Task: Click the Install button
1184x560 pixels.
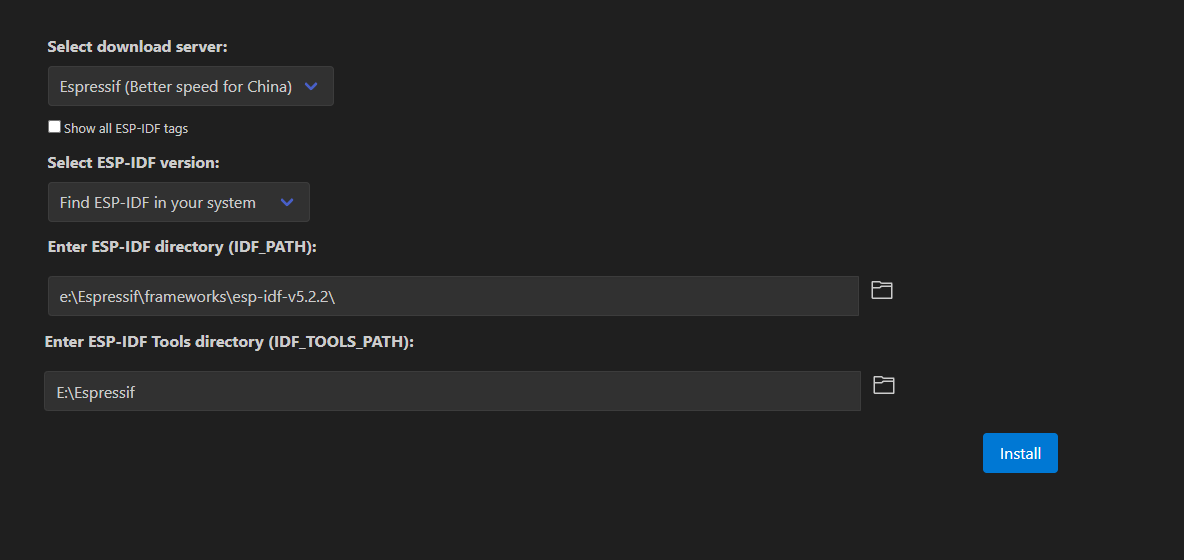Action: click(x=1020, y=453)
